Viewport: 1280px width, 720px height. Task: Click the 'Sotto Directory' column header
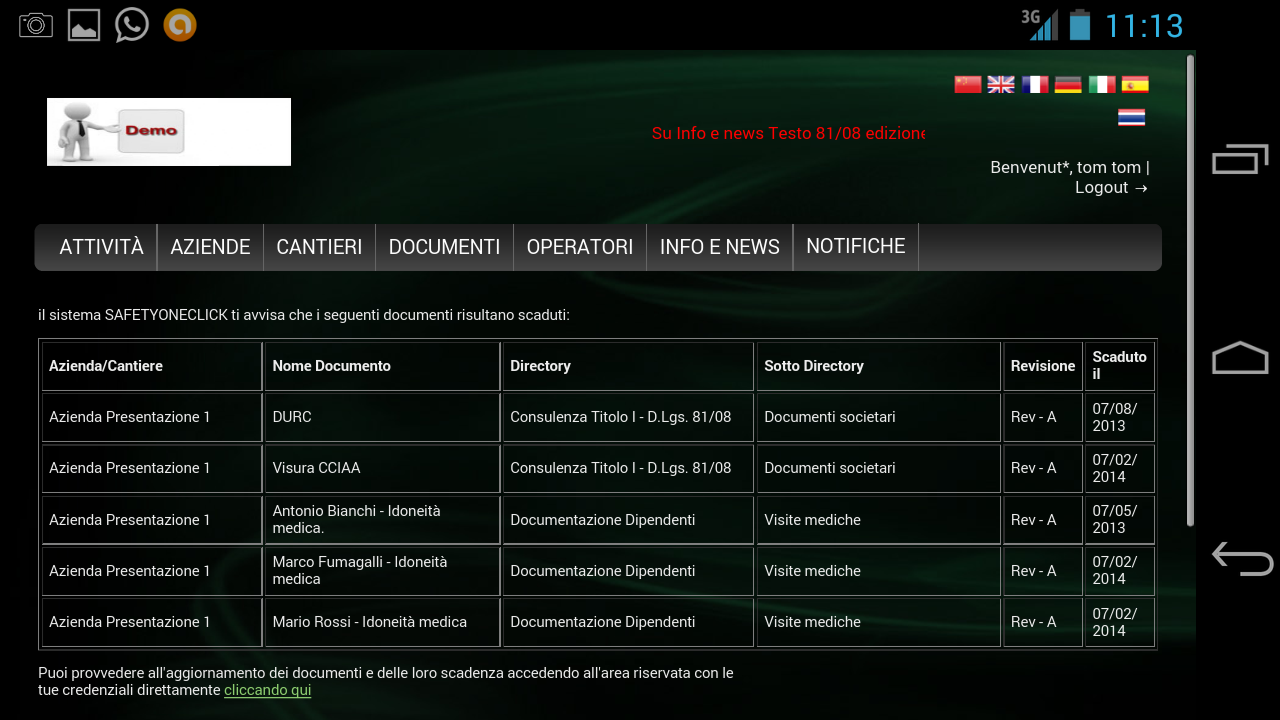coord(879,366)
